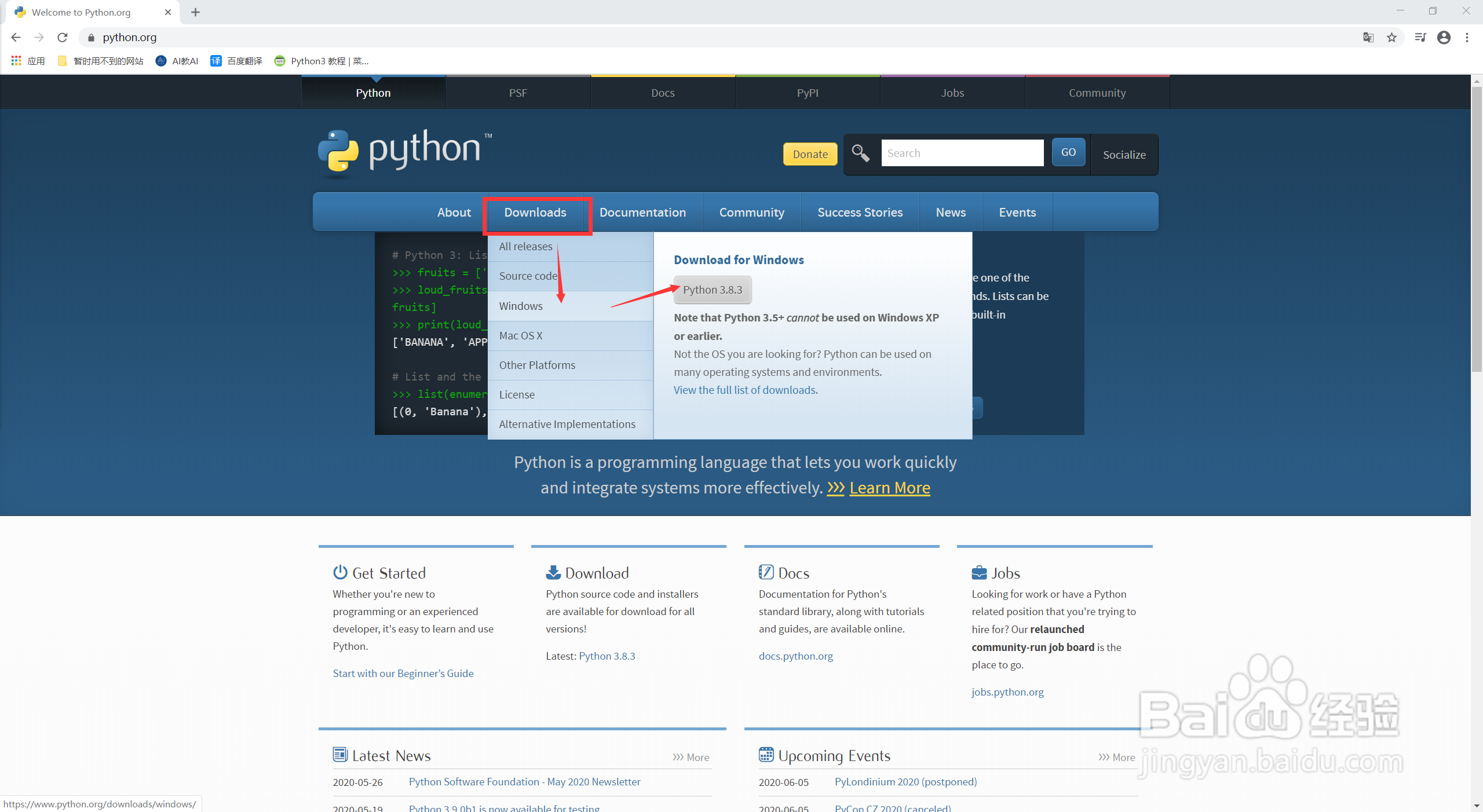Expand the Documentation navigation menu
Screen dimensions: 1483x812
(x=642, y=213)
